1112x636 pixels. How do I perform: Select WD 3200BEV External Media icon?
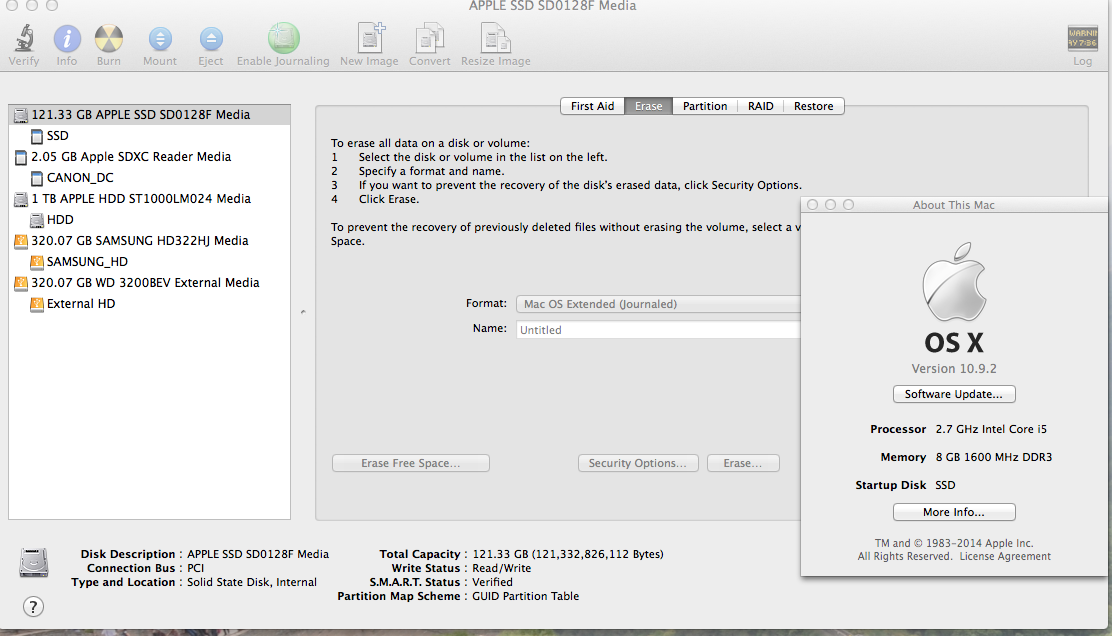(21, 283)
